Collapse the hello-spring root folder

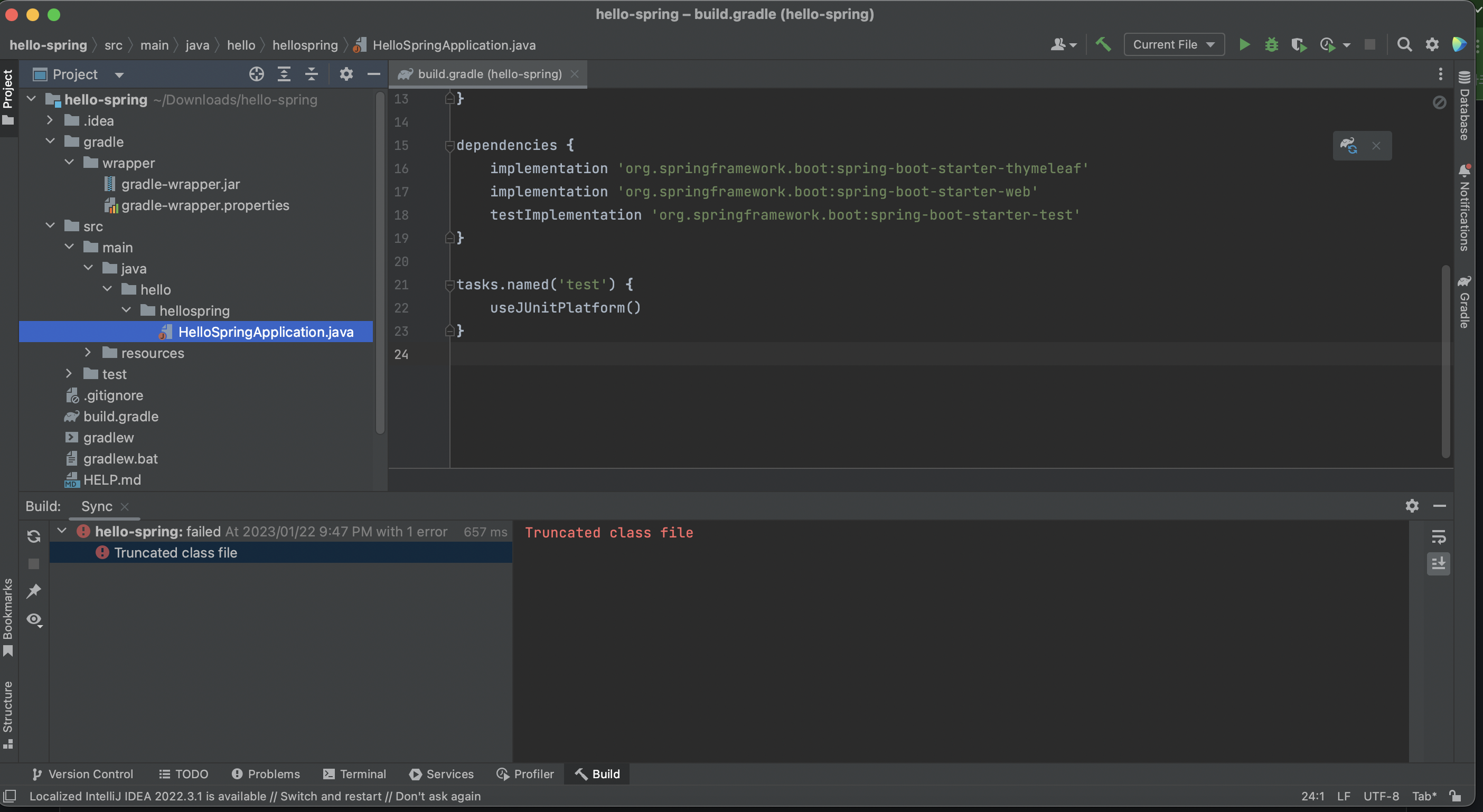pos(32,99)
